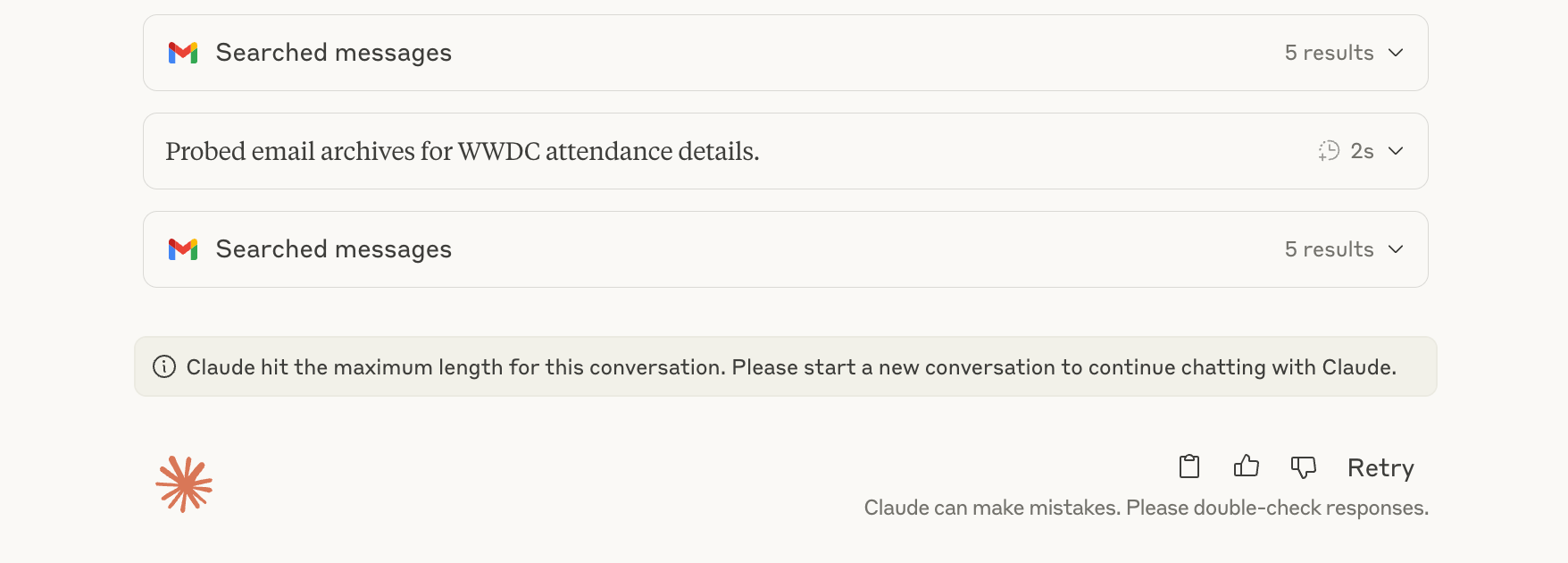Give the response a thumbs down
Image resolution: width=1568 pixels, height=563 pixels.
tap(1304, 466)
